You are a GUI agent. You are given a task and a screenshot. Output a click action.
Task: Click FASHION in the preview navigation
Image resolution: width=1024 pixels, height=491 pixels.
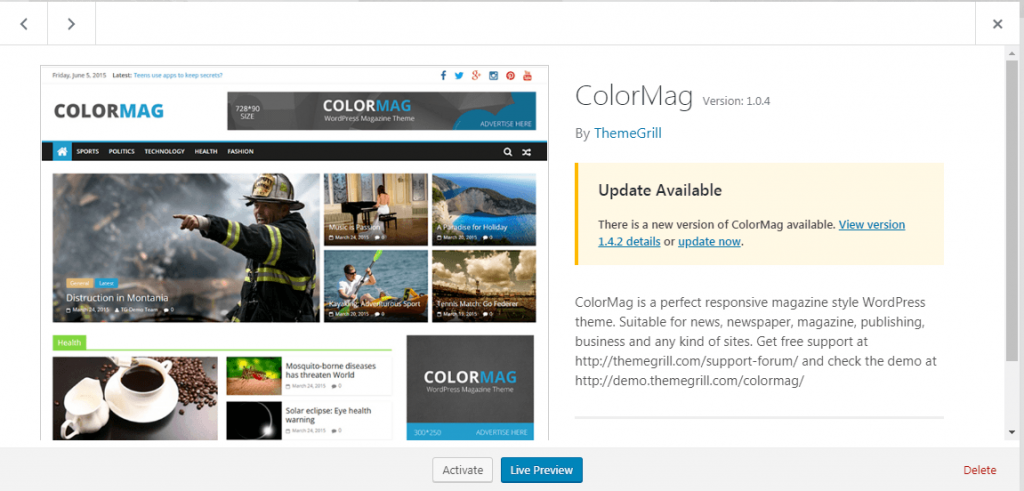point(240,151)
